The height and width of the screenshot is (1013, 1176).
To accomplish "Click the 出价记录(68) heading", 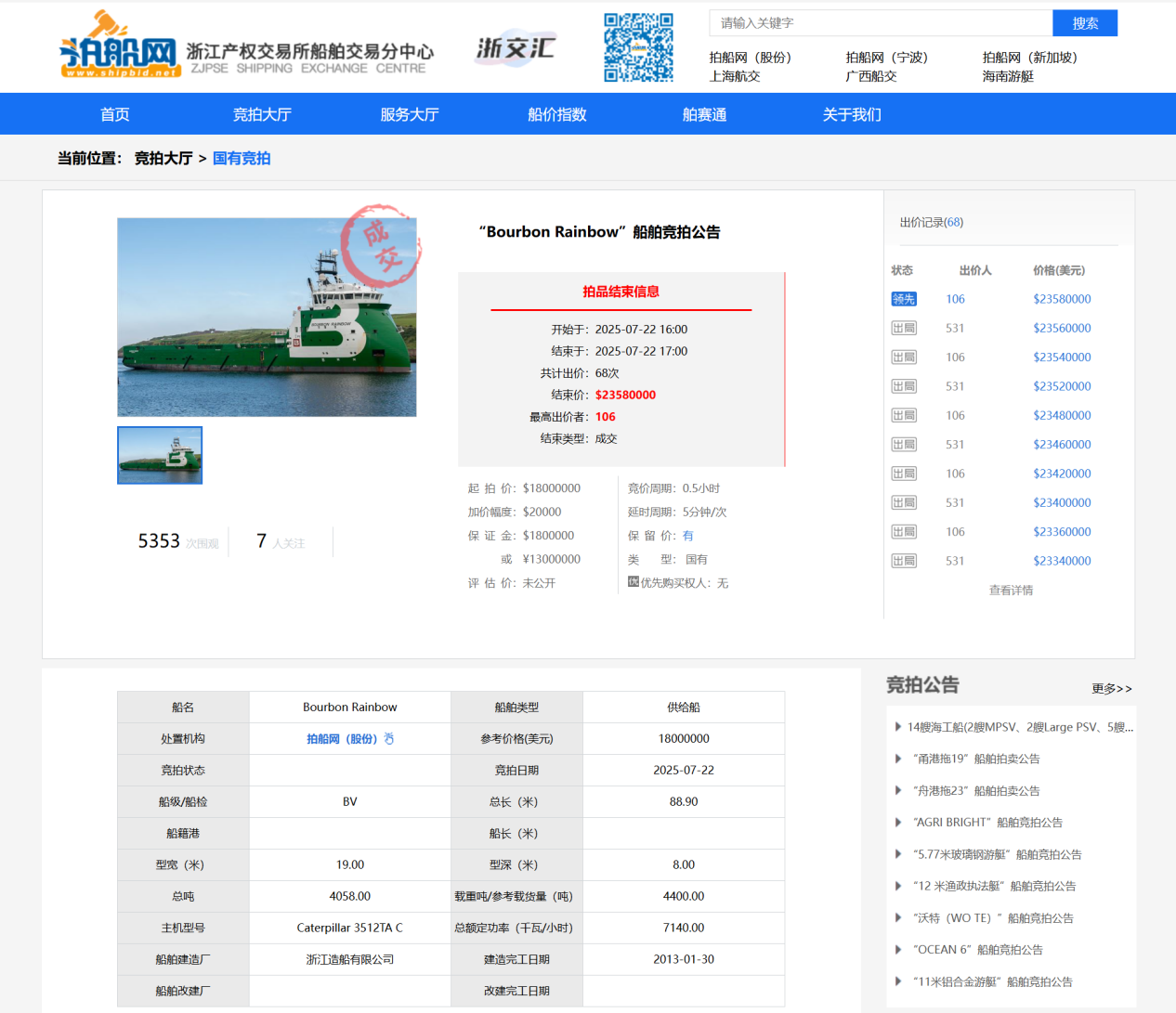I will click(x=932, y=223).
